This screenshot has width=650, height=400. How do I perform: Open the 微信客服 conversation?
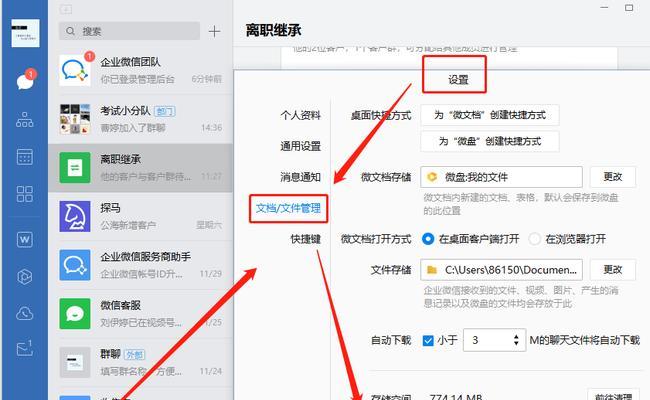coord(141,314)
